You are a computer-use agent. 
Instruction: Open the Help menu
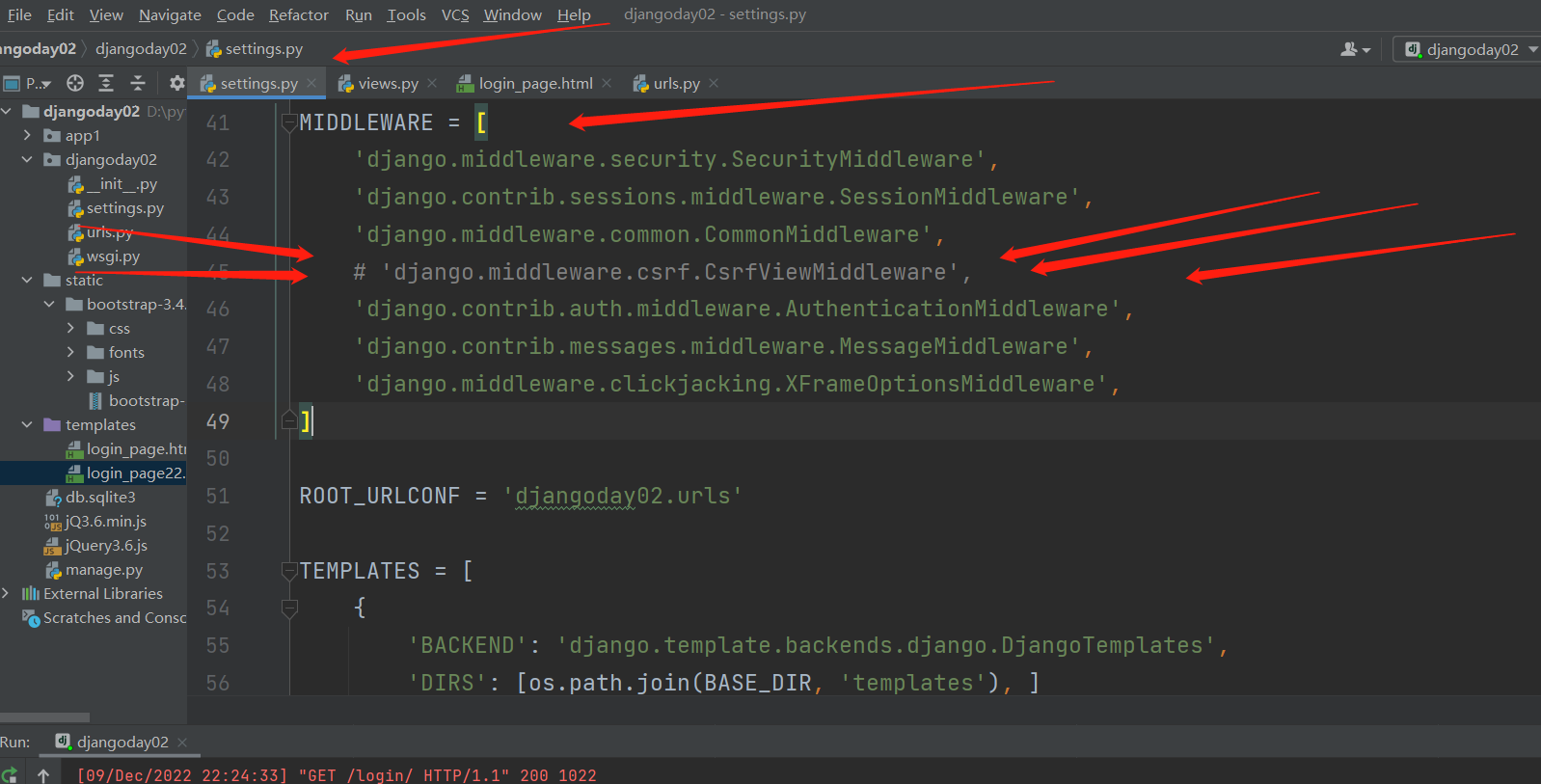pos(574,14)
